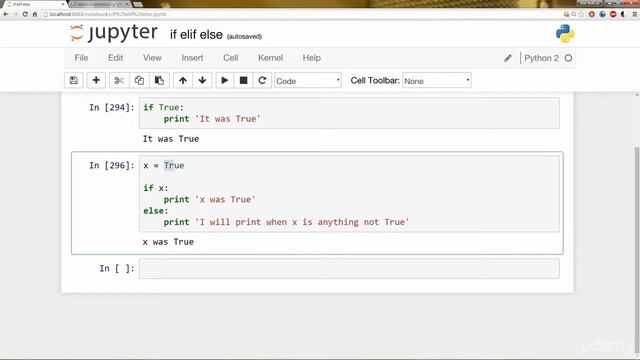Move selected cell up arrow
This screenshot has width=640, height=360.
coord(183,80)
